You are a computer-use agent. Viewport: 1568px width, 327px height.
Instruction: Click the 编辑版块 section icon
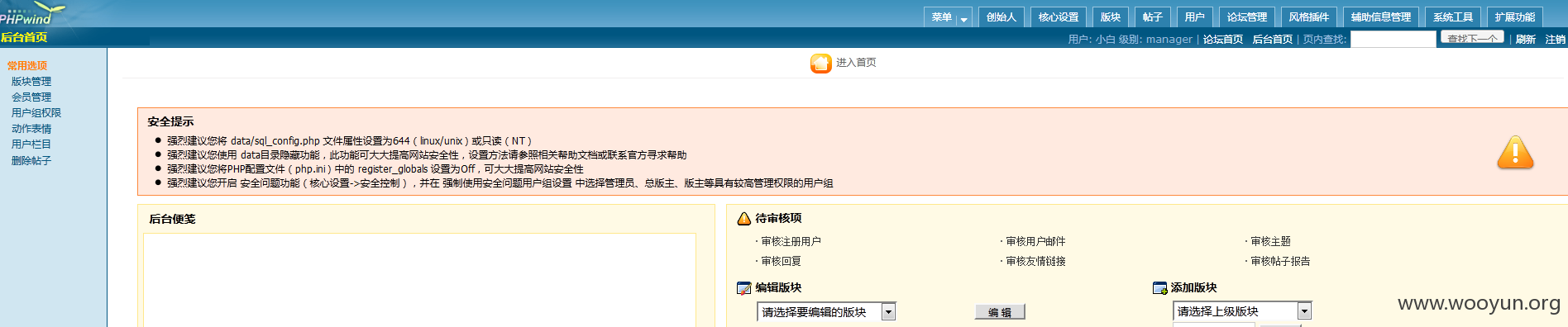[x=743, y=287]
